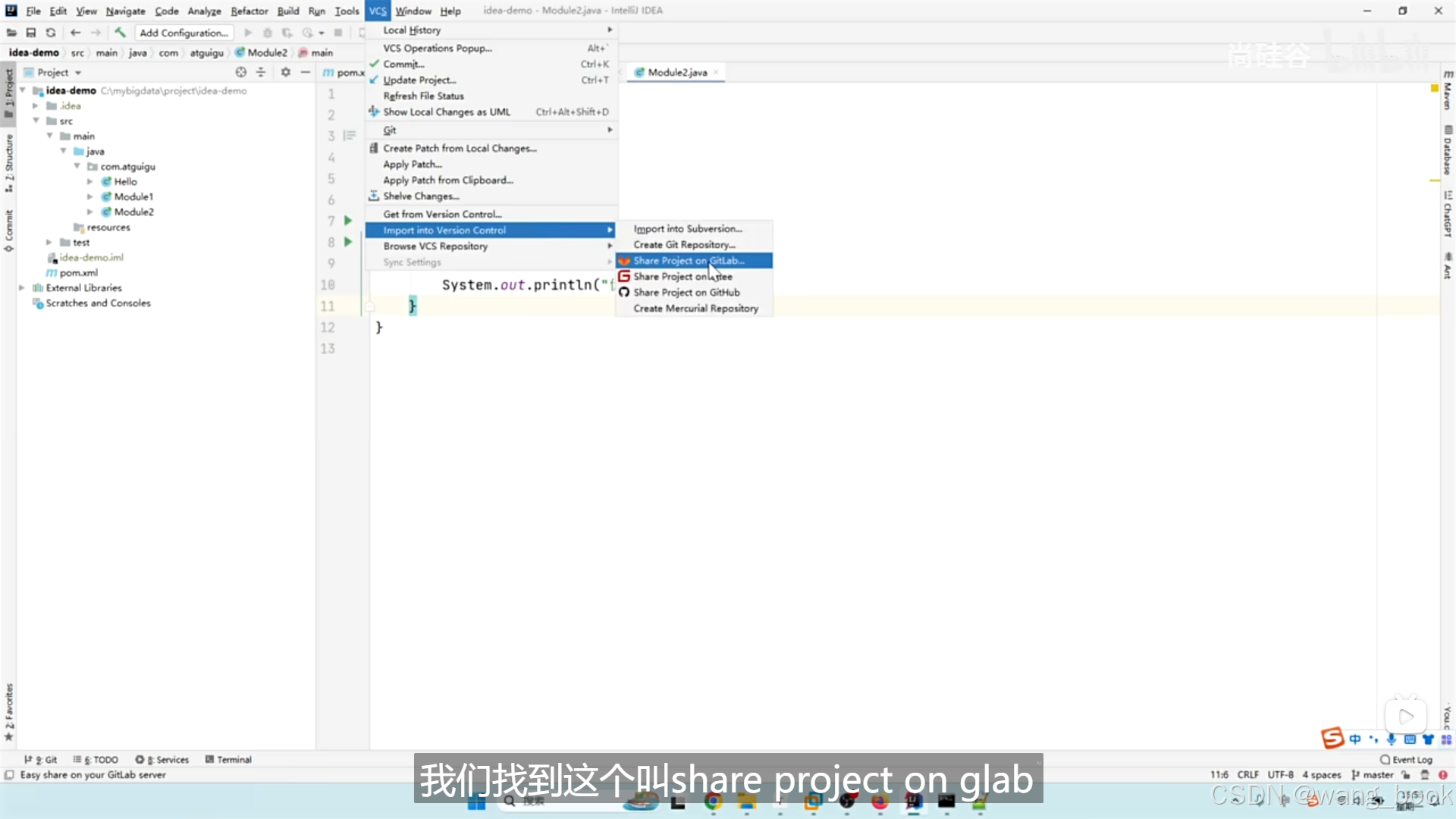The image size is (1456, 819).
Task: Toggle the Favorites tool window stripe button
Action: [8, 712]
